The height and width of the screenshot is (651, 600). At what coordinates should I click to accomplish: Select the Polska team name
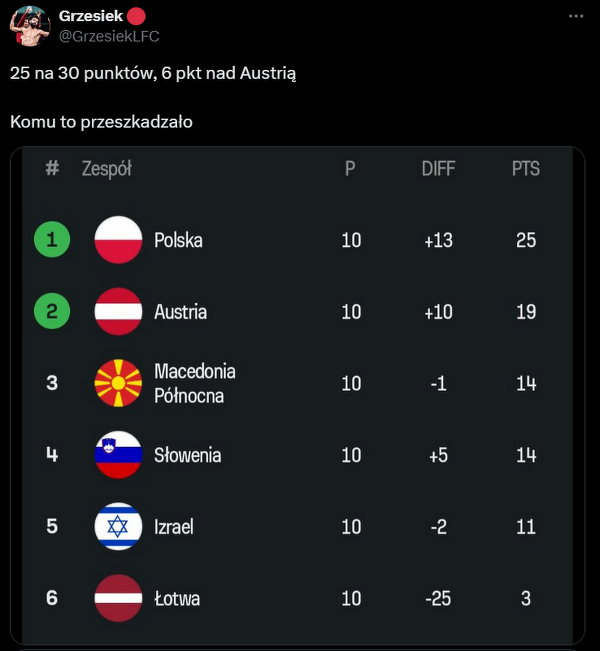point(178,240)
